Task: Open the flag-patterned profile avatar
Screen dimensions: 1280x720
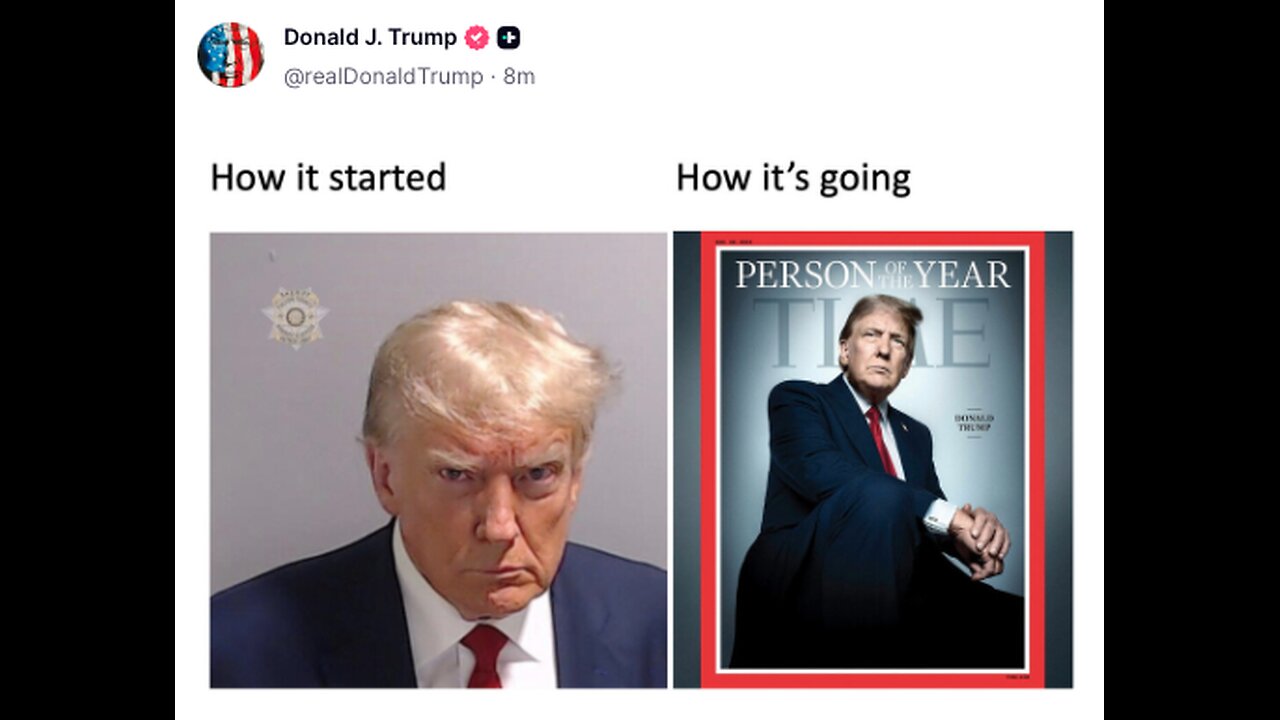Action: 231,54
